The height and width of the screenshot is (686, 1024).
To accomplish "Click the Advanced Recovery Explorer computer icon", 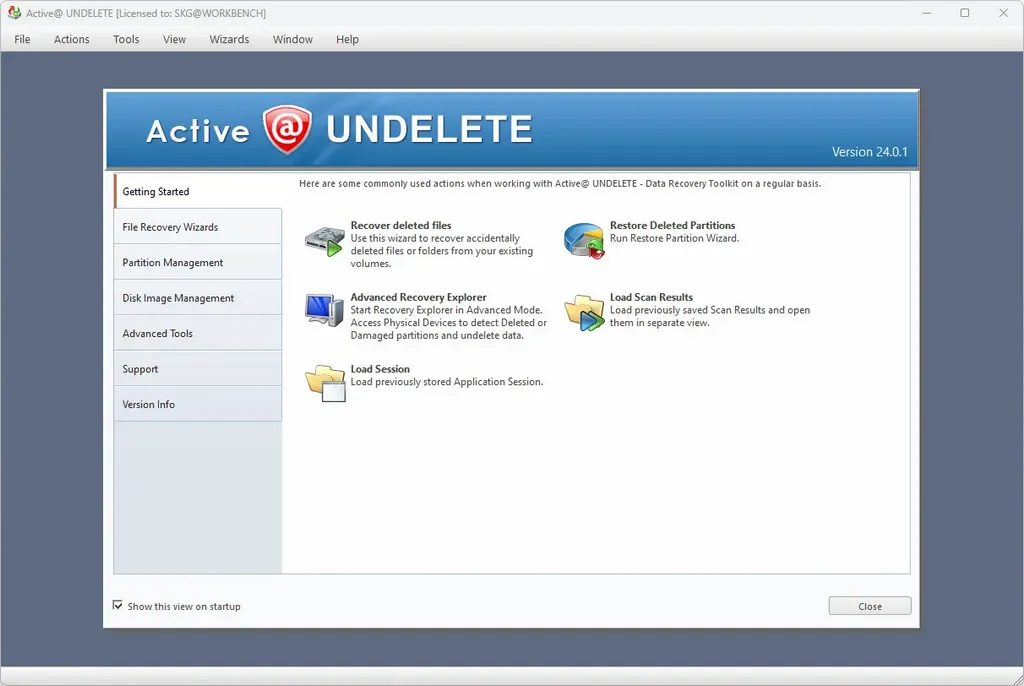I will tap(325, 310).
